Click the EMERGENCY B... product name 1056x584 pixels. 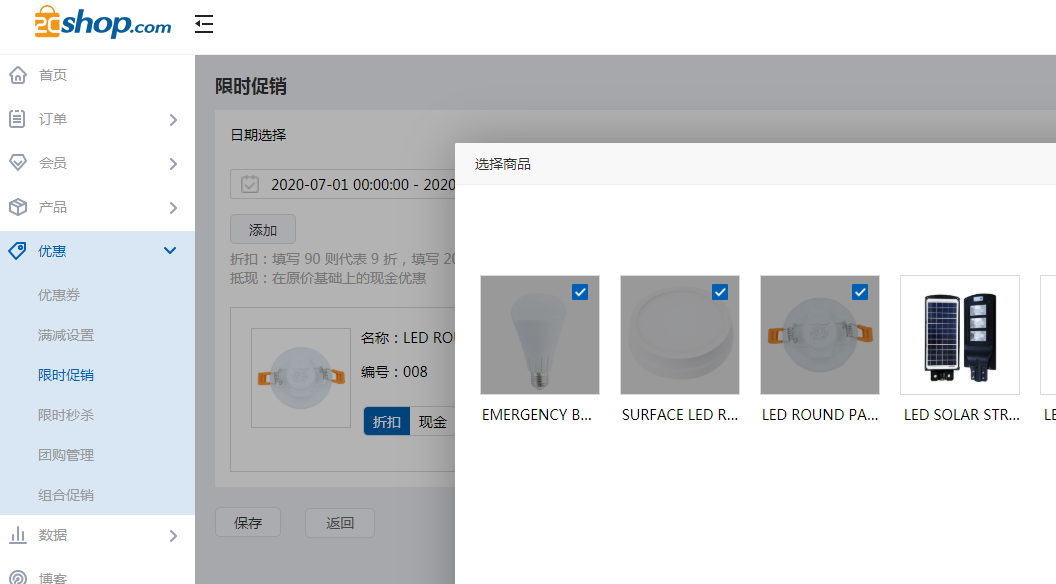(x=537, y=415)
